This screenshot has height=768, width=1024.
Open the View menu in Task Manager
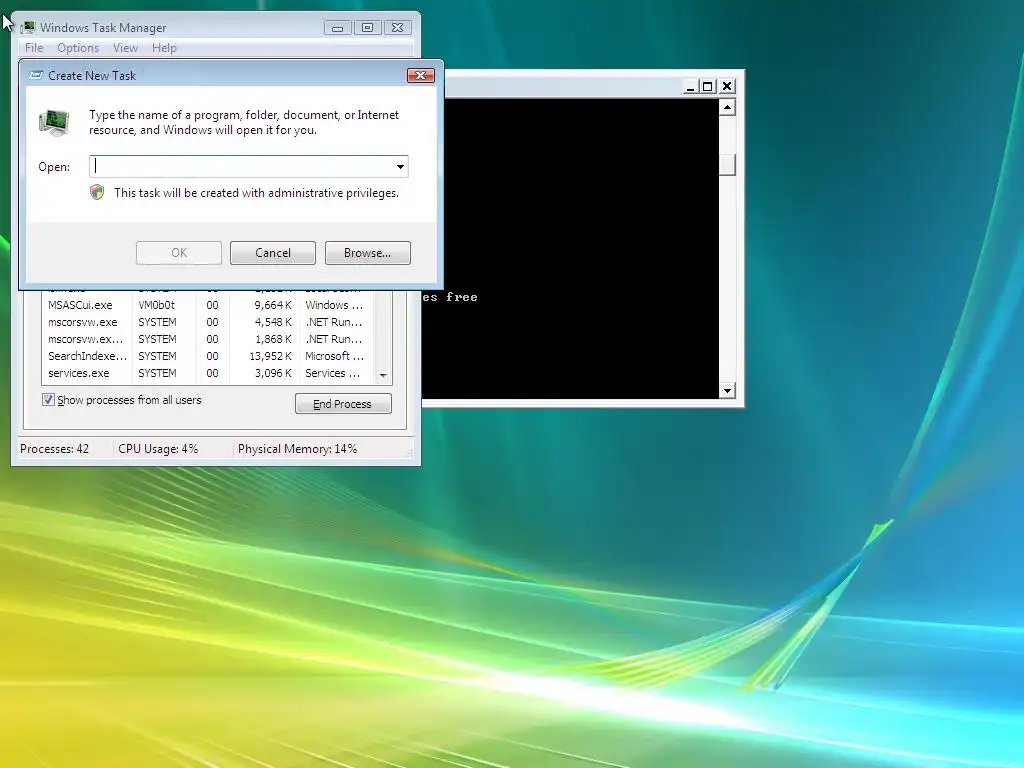pyautogui.click(x=125, y=48)
